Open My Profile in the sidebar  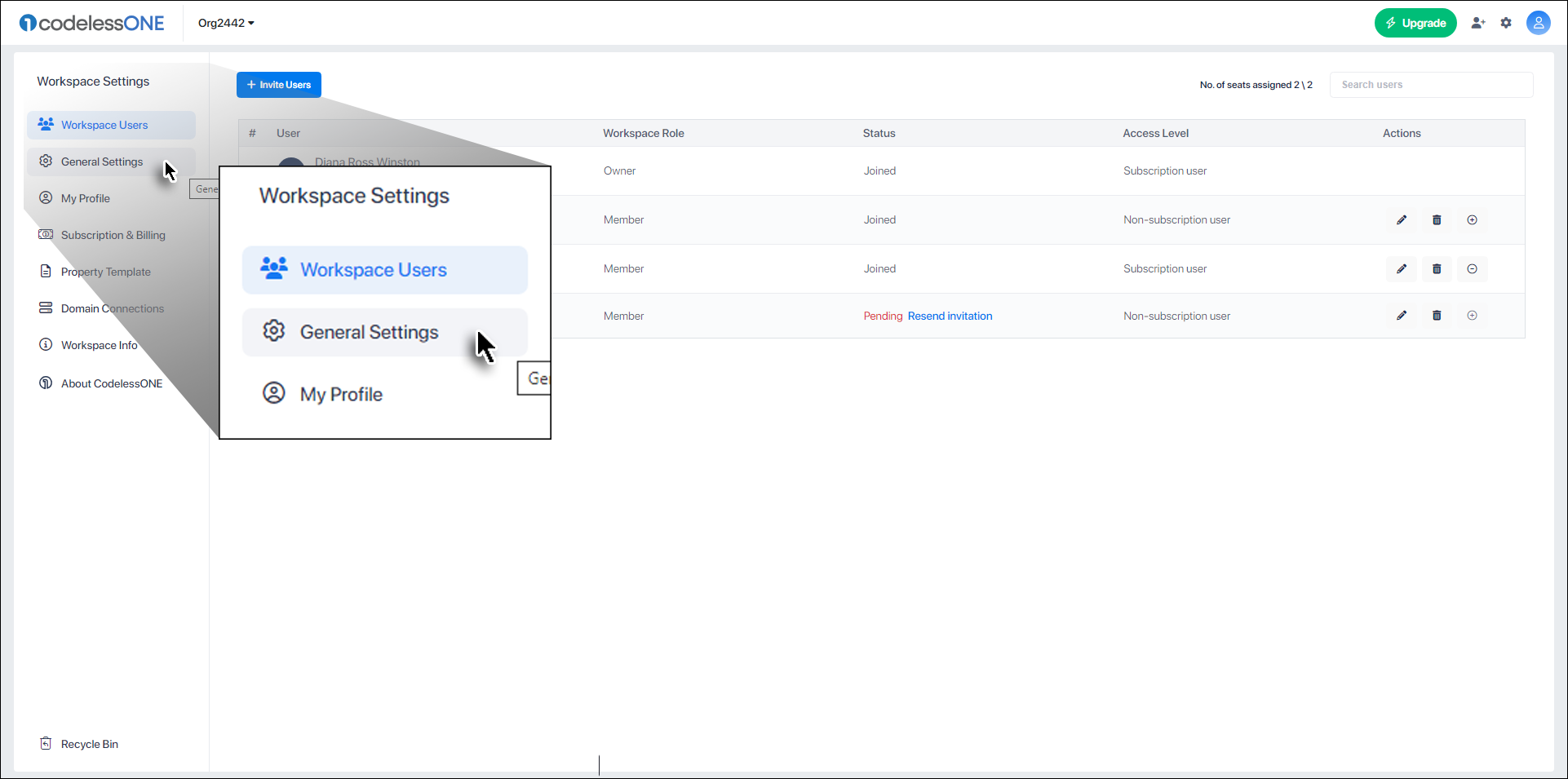coord(85,198)
